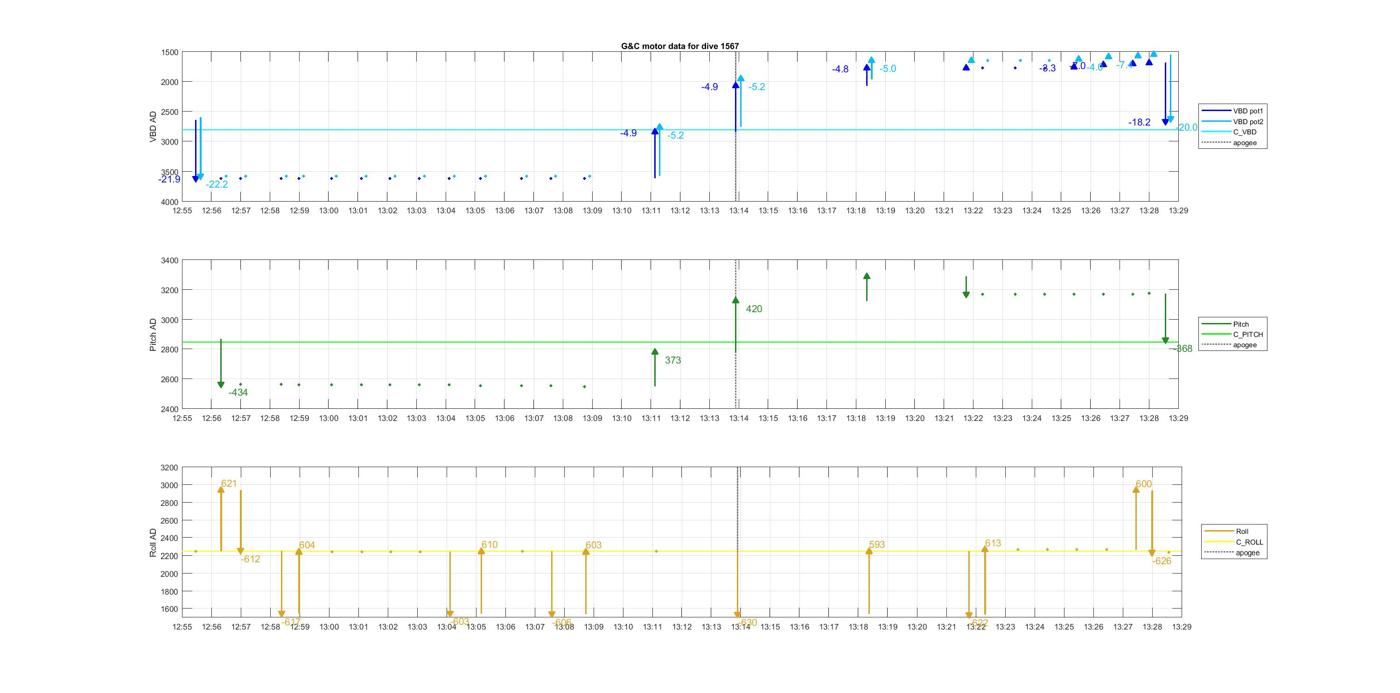Click the '420' pitch data label

click(x=754, y=309)
